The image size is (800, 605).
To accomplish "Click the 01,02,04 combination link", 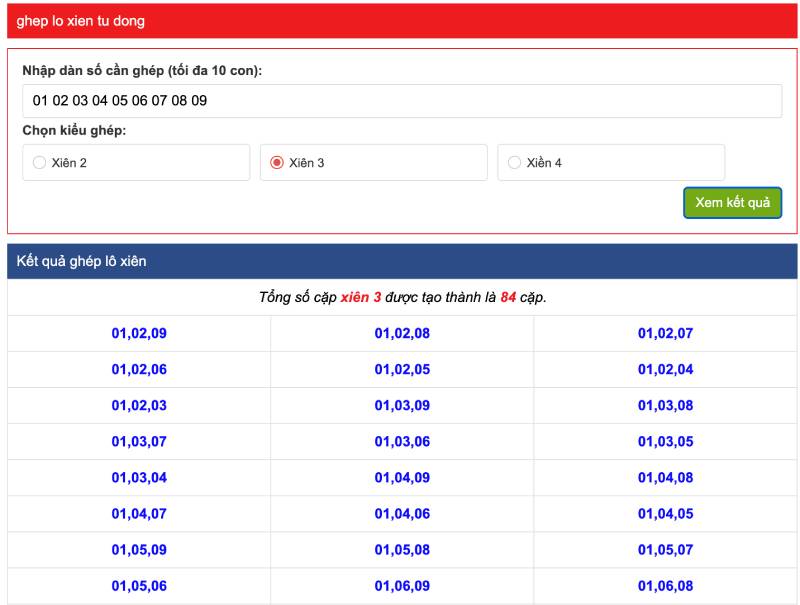I will pyautogui.click(x=665, y=370).
